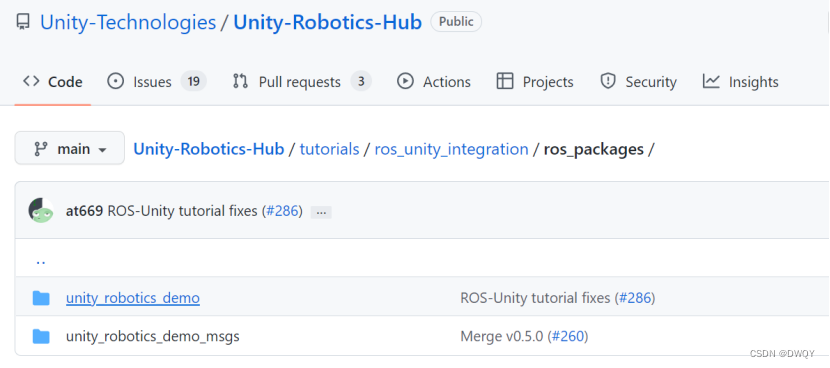Viewport: 830px width, 368px height.
Task: Click the Pull requests branch icon
Action: click(240, 82)
